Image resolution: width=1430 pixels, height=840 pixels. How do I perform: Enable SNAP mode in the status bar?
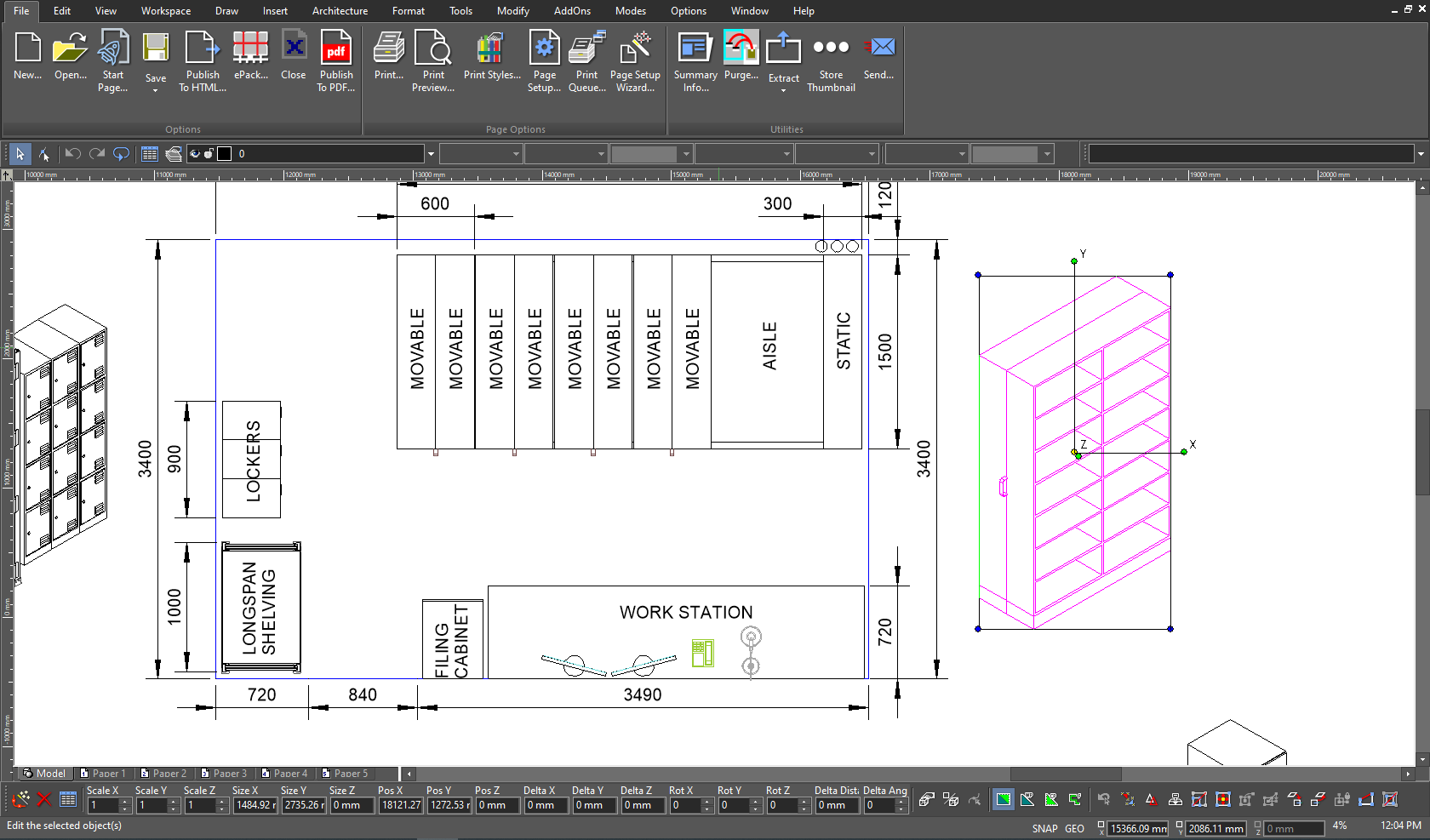1044,828
